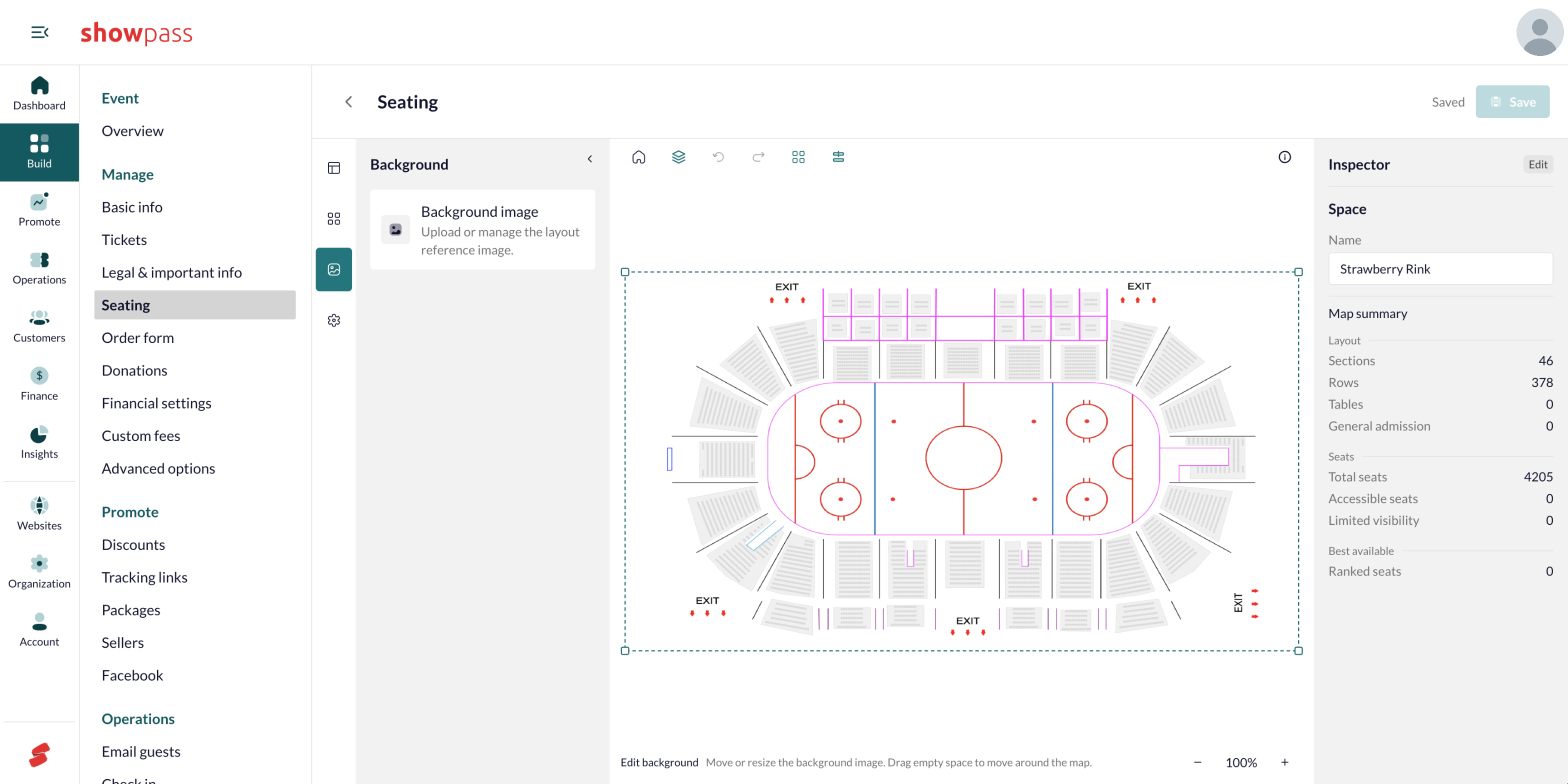
Task: Open the Background image card
Action: click(482, 229)
